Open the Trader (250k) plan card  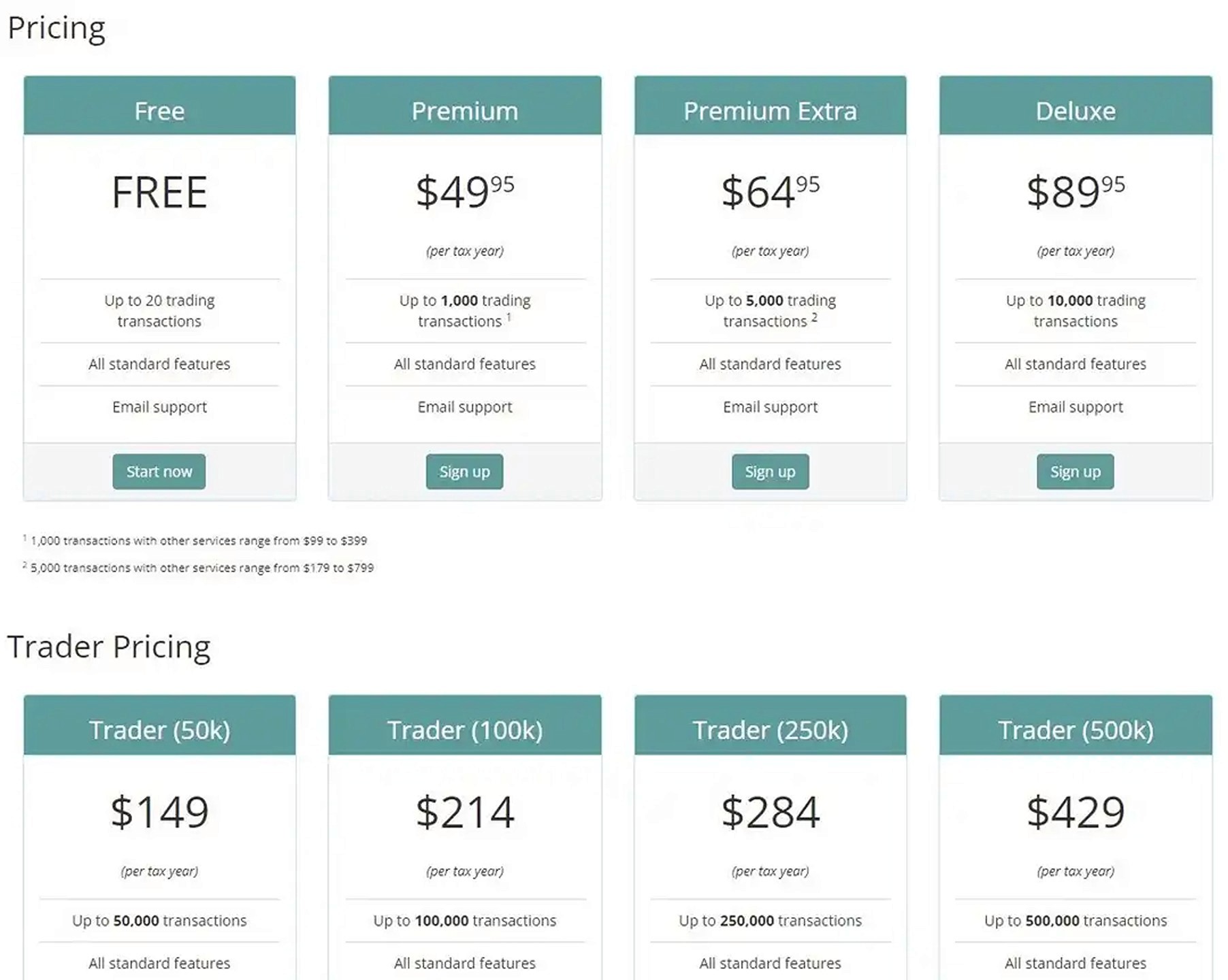tap(770, 729)
